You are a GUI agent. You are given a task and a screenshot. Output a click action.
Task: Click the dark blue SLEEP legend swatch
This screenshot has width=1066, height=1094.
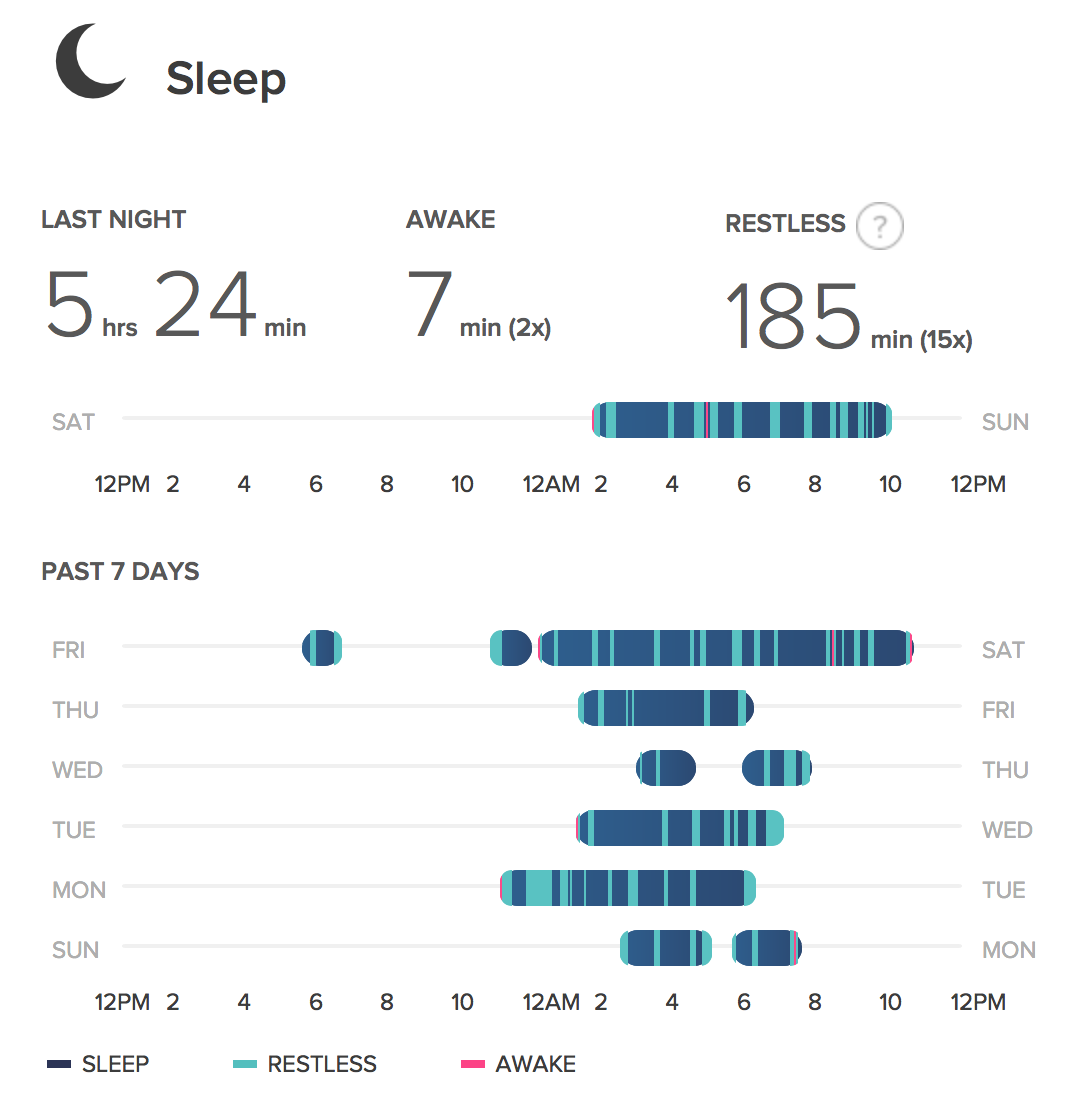(x=59, y=1064)
